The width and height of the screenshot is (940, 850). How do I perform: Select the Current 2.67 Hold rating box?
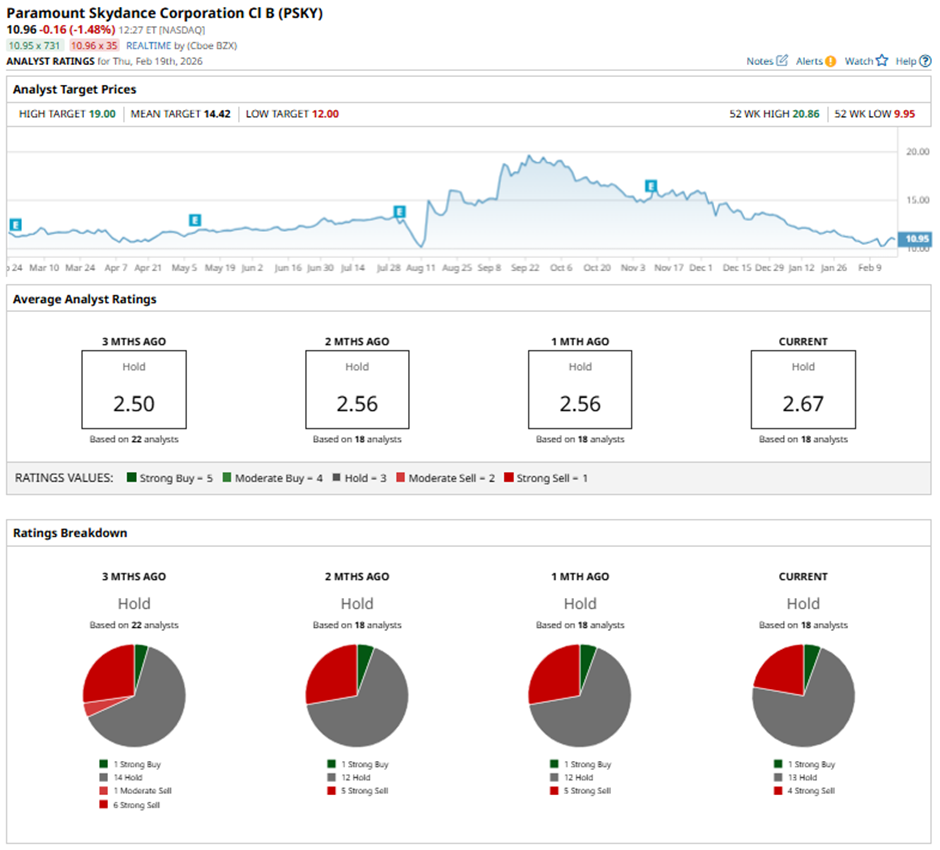pos(803,389)
